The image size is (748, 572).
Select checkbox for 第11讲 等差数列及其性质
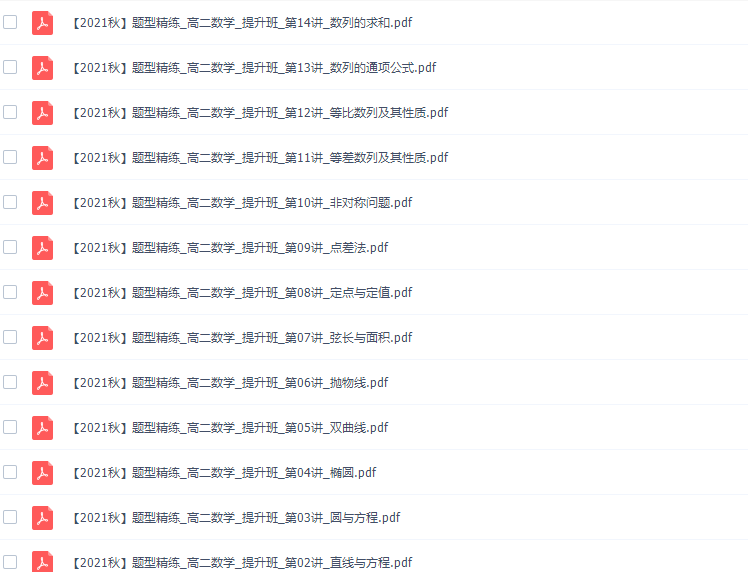point(10,157)
